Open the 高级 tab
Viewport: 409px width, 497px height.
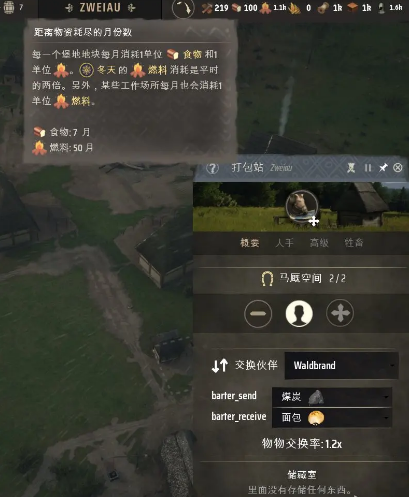pyautogui.click(x=319, y=243)
